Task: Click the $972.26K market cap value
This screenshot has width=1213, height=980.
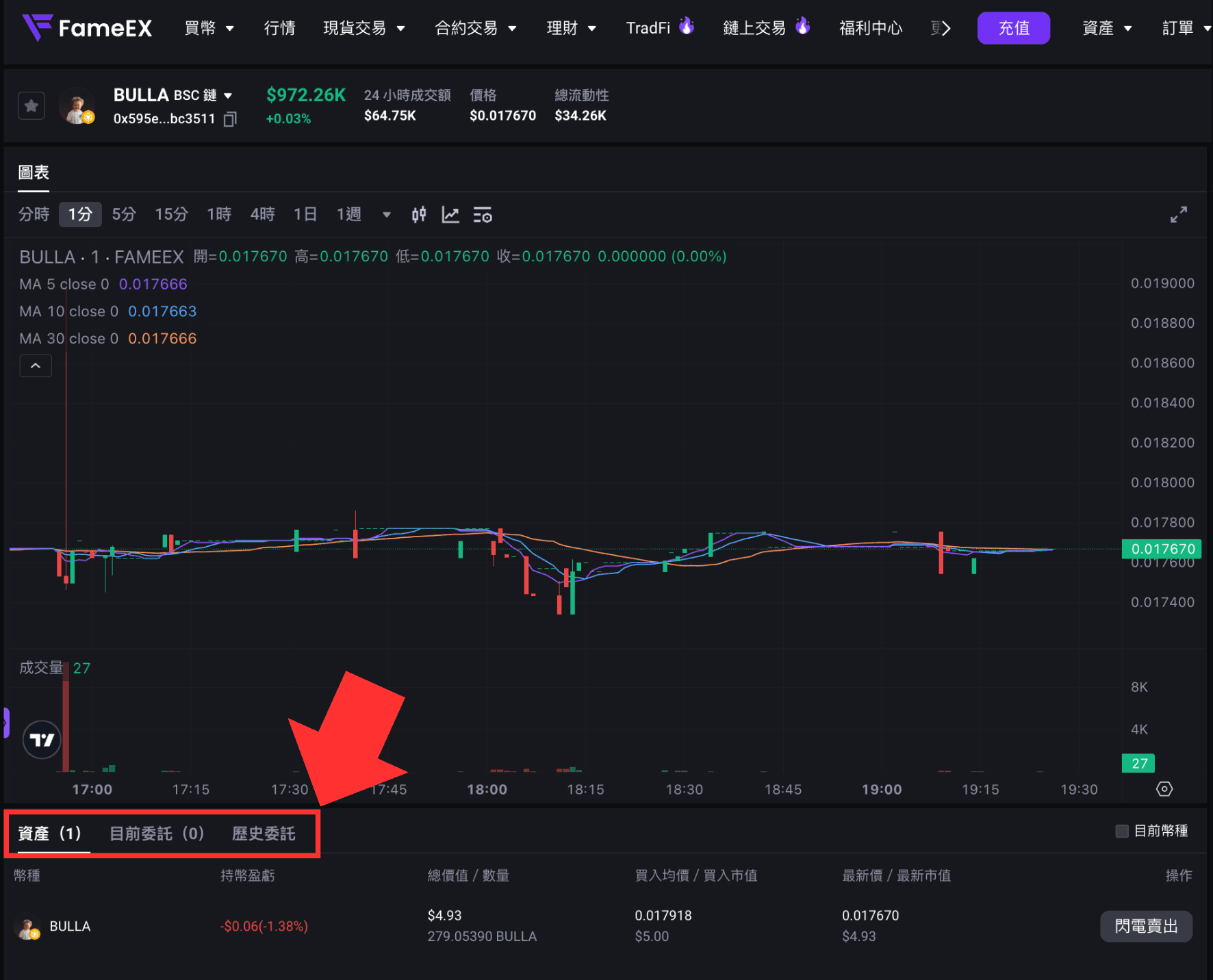Action: (x=306, y=95)
